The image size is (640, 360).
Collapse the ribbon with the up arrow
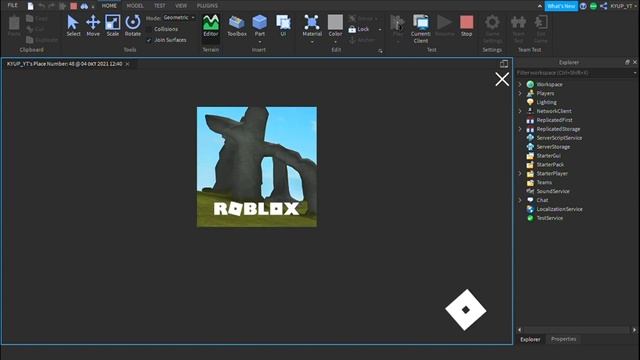click(540, 6)
